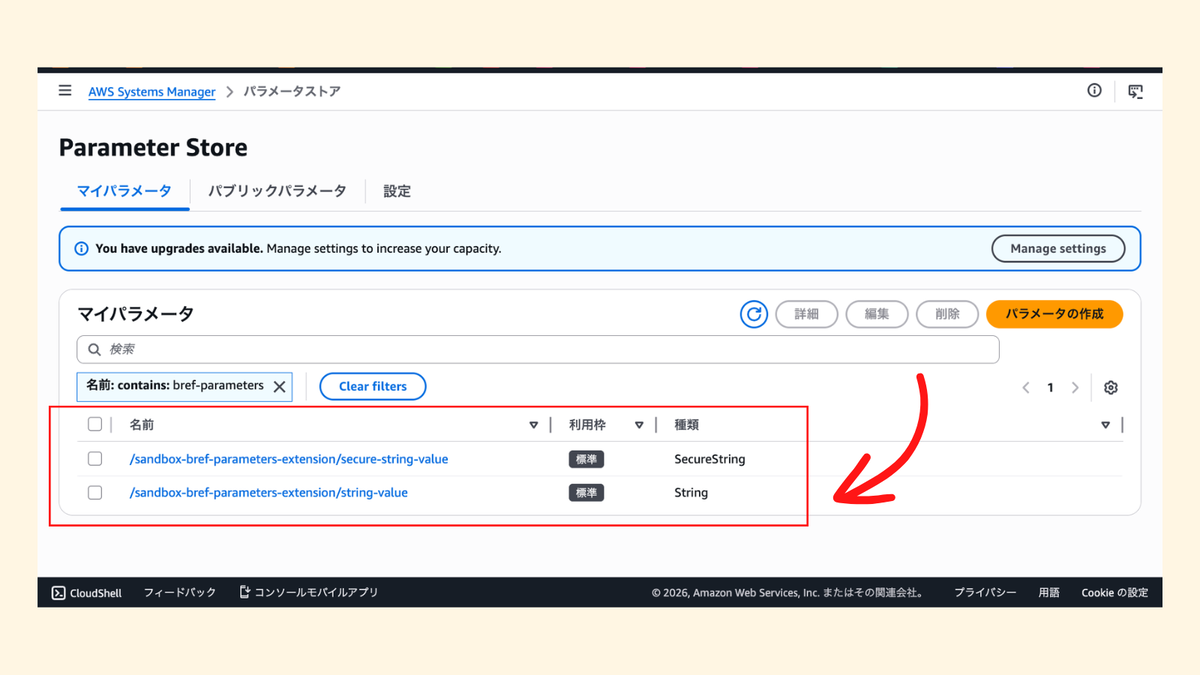Click 詳細 button
The width and height of the screenshot is (1200, 675).
click(x=807, y=314)
